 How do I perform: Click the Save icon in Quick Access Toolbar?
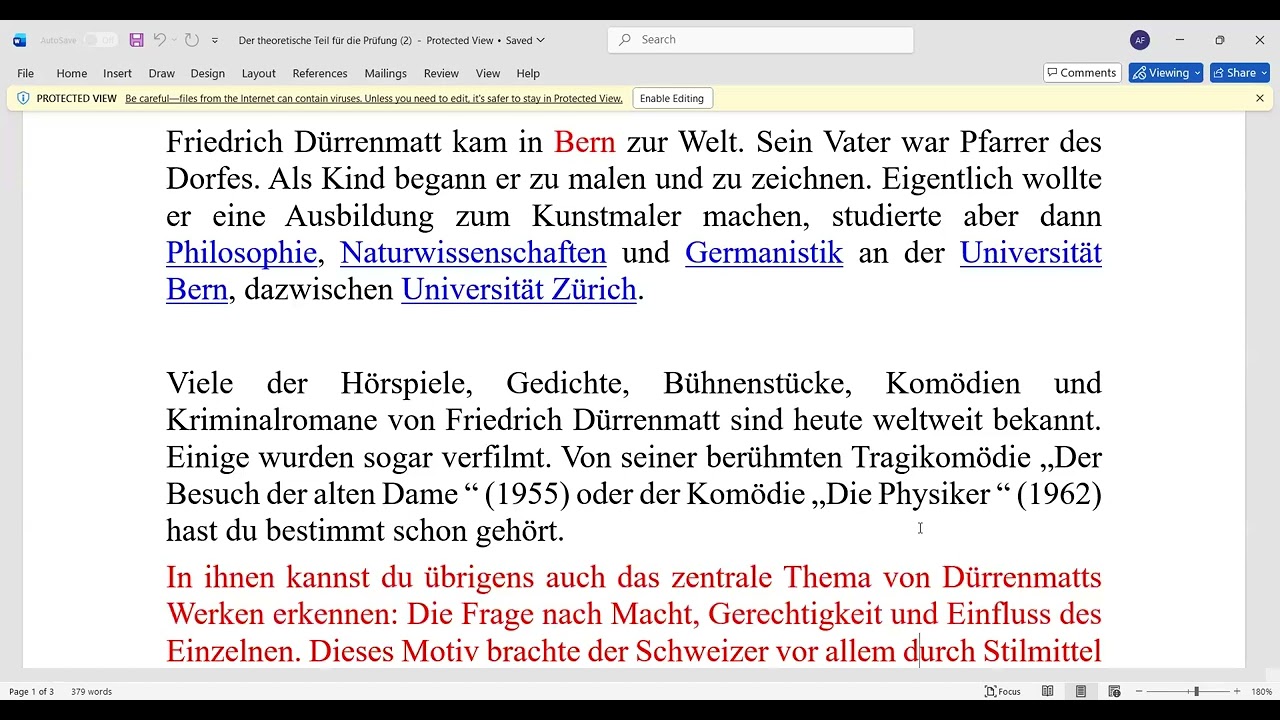pos(137,40)
